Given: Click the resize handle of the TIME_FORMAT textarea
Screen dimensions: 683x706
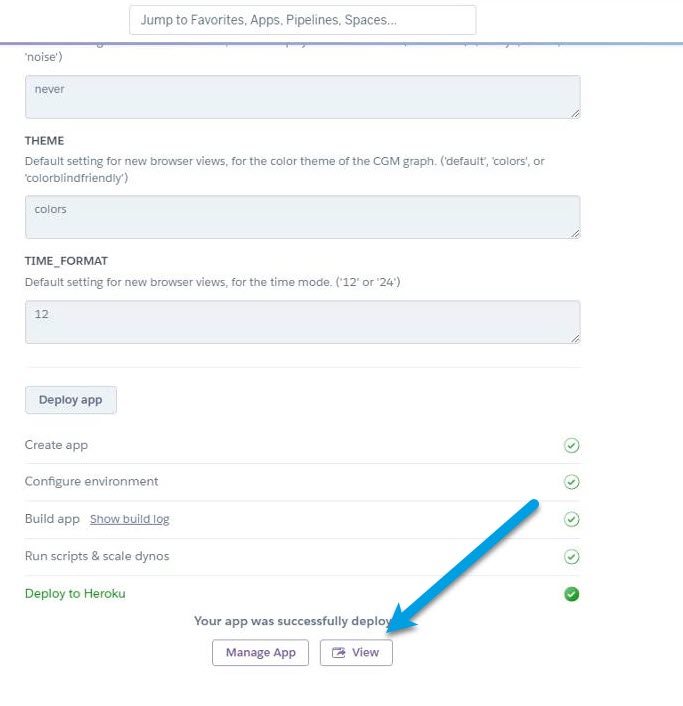Looking at the screenshot, I should [575, 338].
